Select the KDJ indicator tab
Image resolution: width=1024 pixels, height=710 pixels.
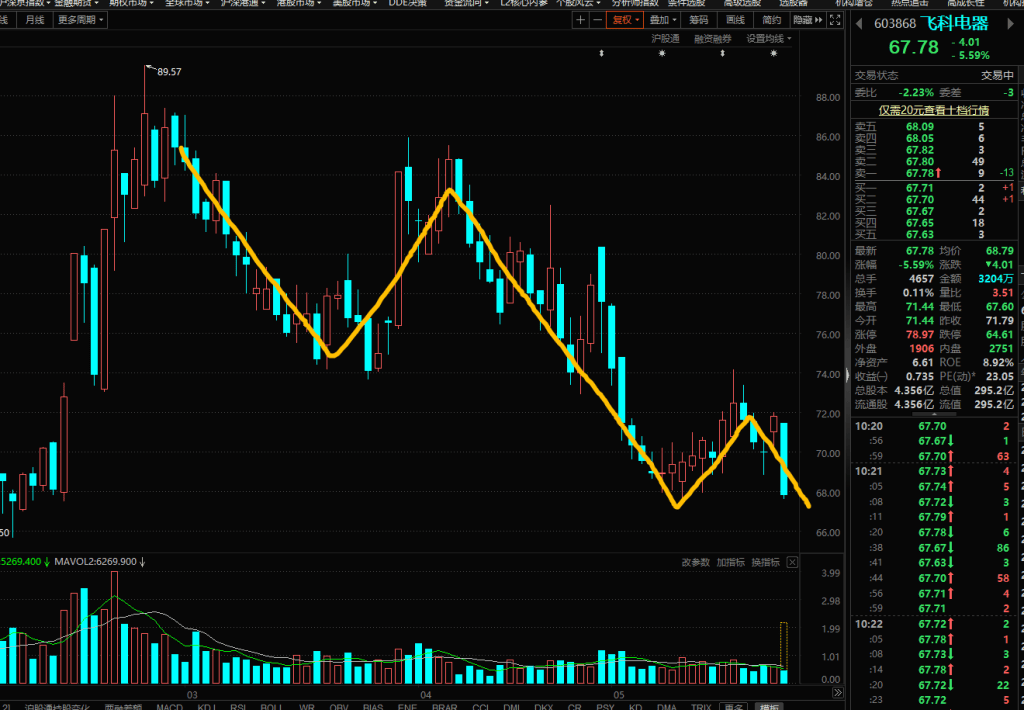click(206, 706)
